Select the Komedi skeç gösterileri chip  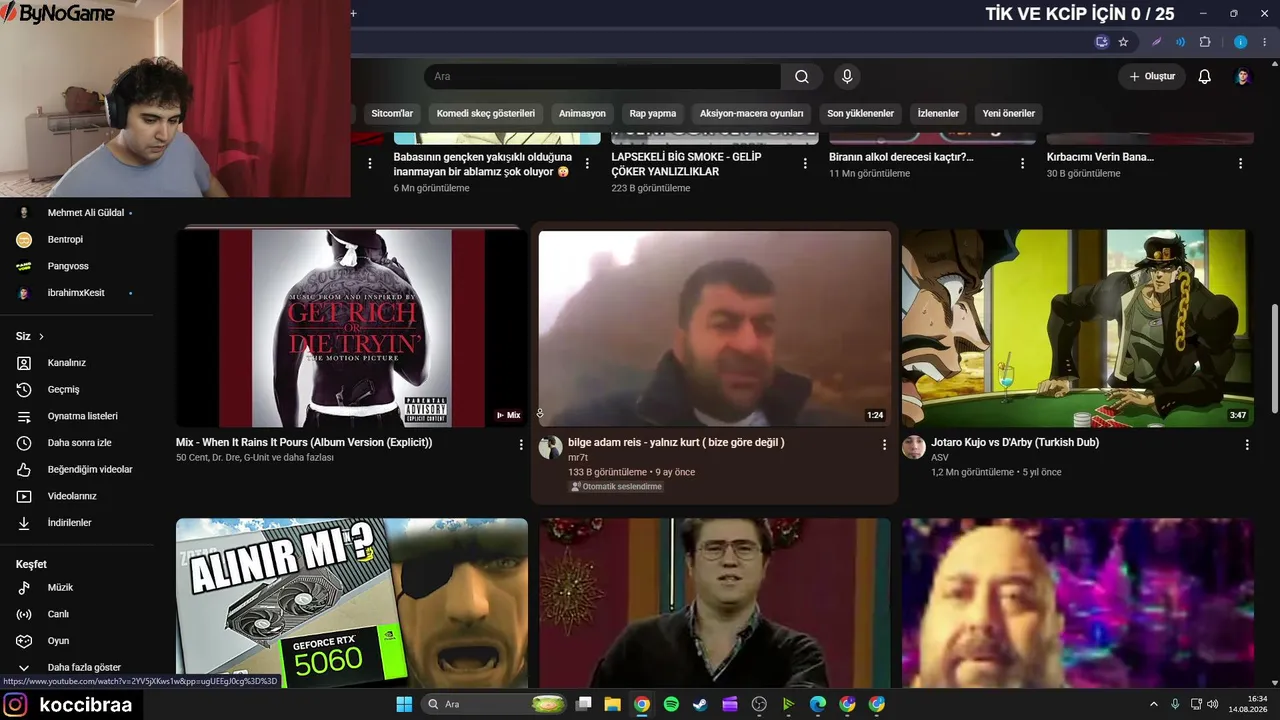click(x=486, y=114)
